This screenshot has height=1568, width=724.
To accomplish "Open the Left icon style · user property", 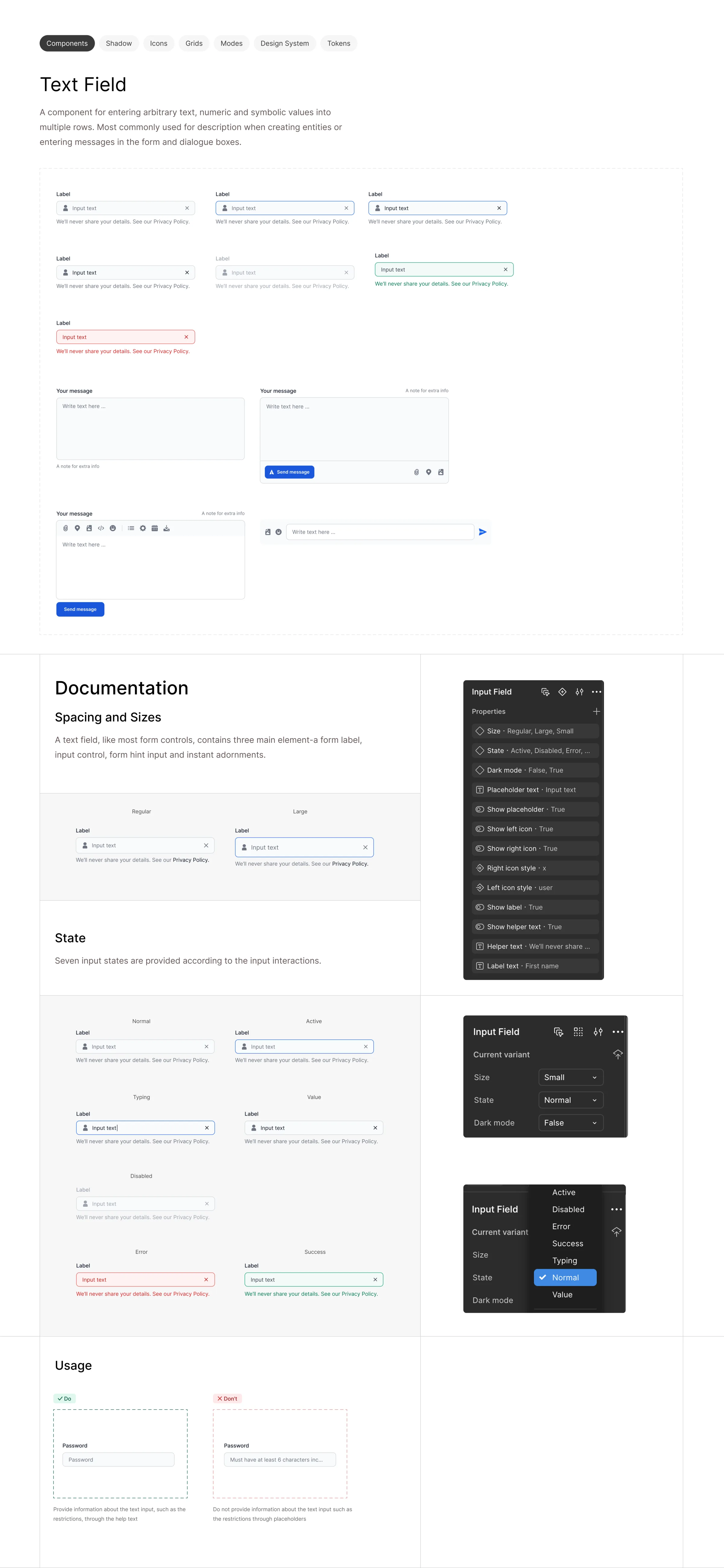I will click(x=536, y=887).
